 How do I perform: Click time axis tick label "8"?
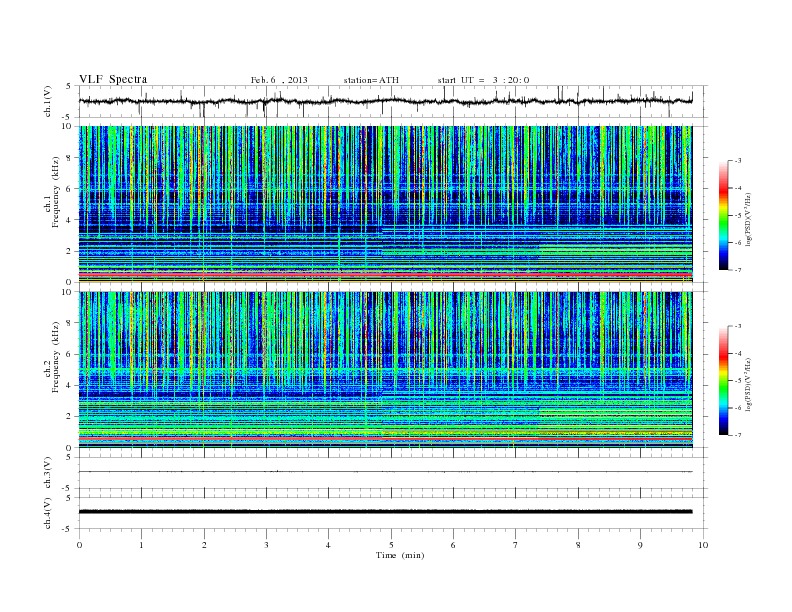578,545
